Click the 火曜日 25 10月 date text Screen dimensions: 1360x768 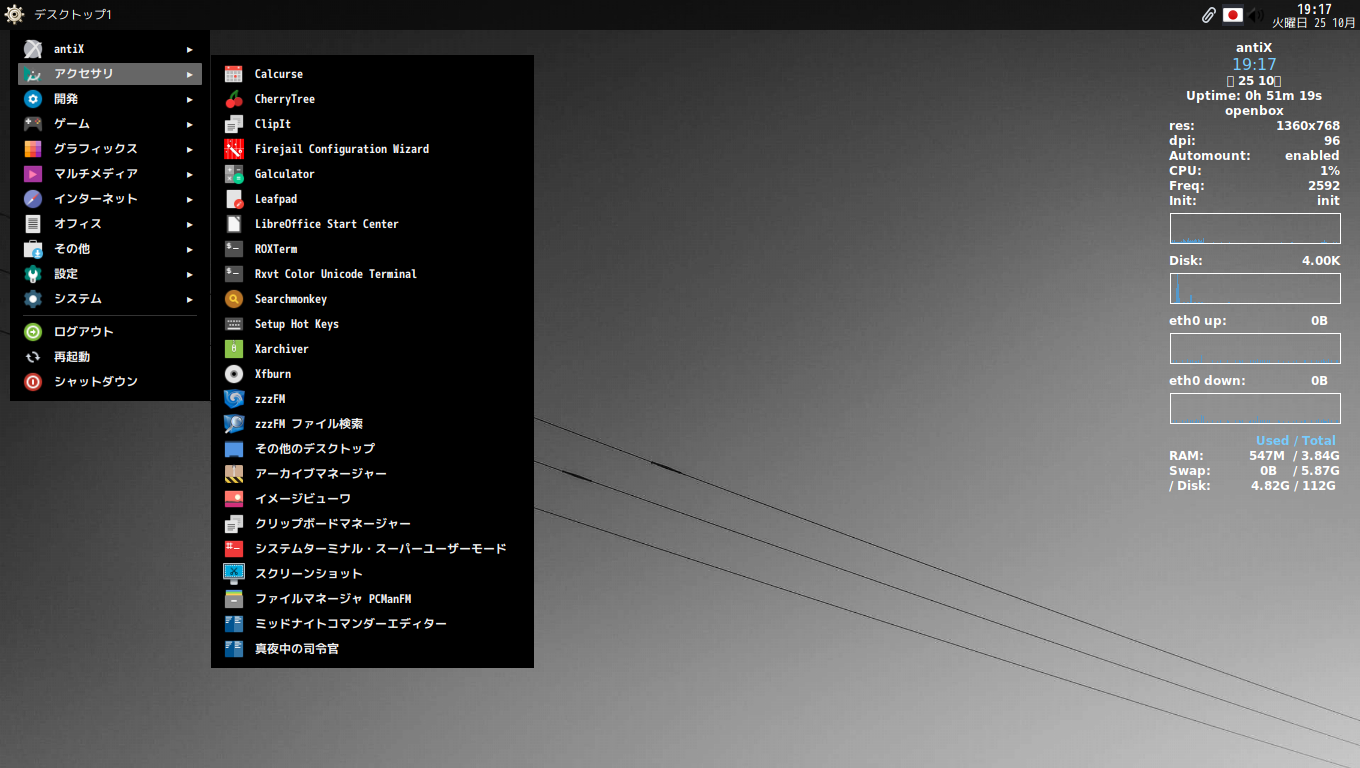pyautogui.click(x=1313, y=22)
